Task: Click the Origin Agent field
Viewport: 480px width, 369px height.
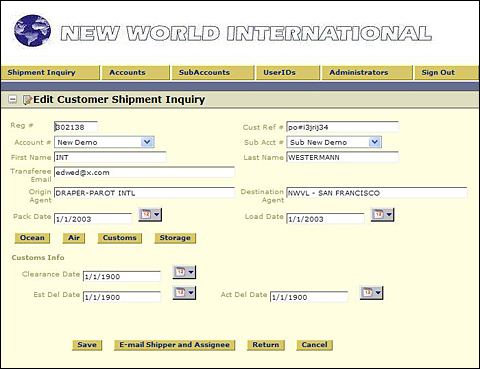Action: point(144,193)
